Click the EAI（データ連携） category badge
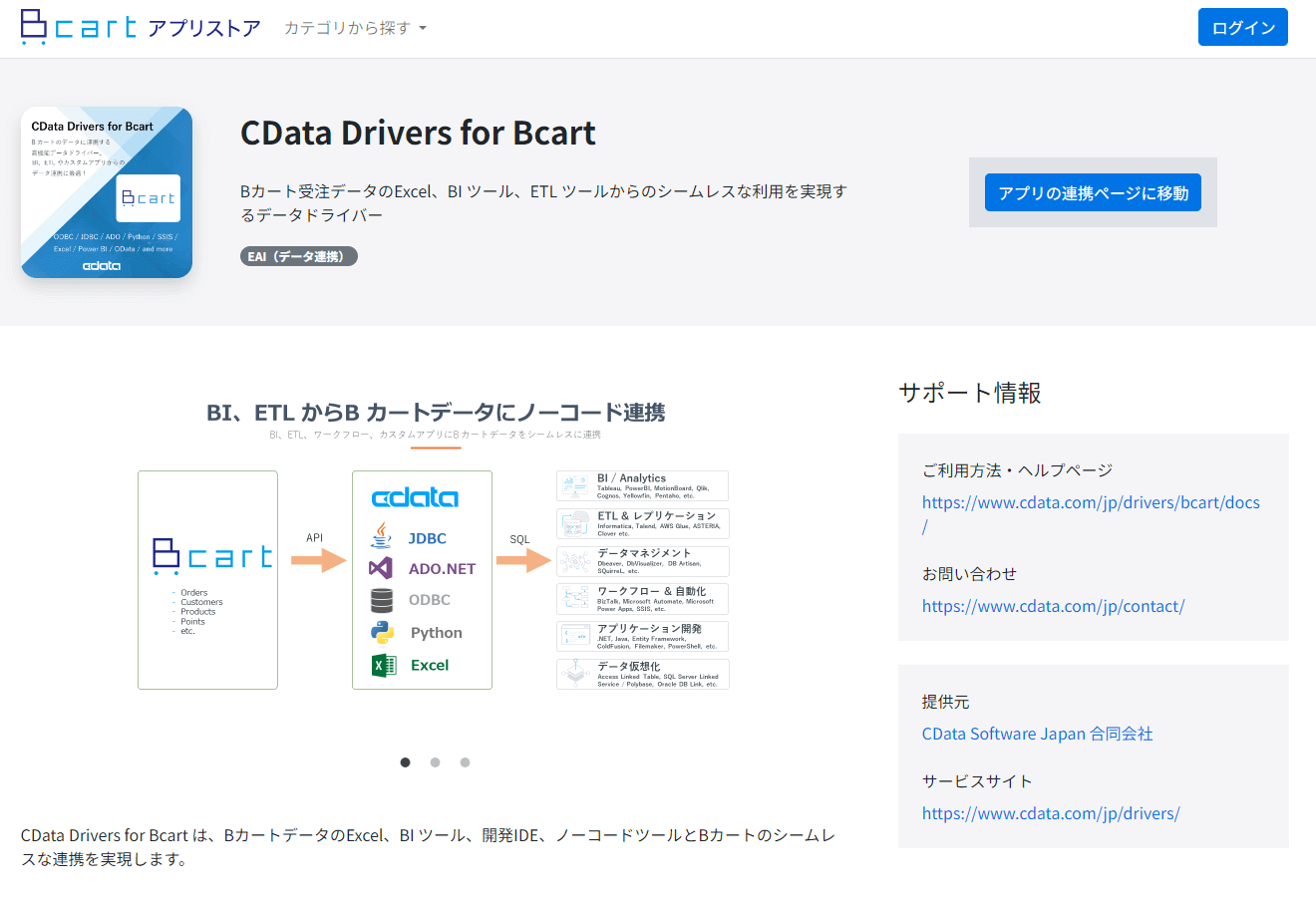This screenshot has height=901, width=1316. [299, 256]
